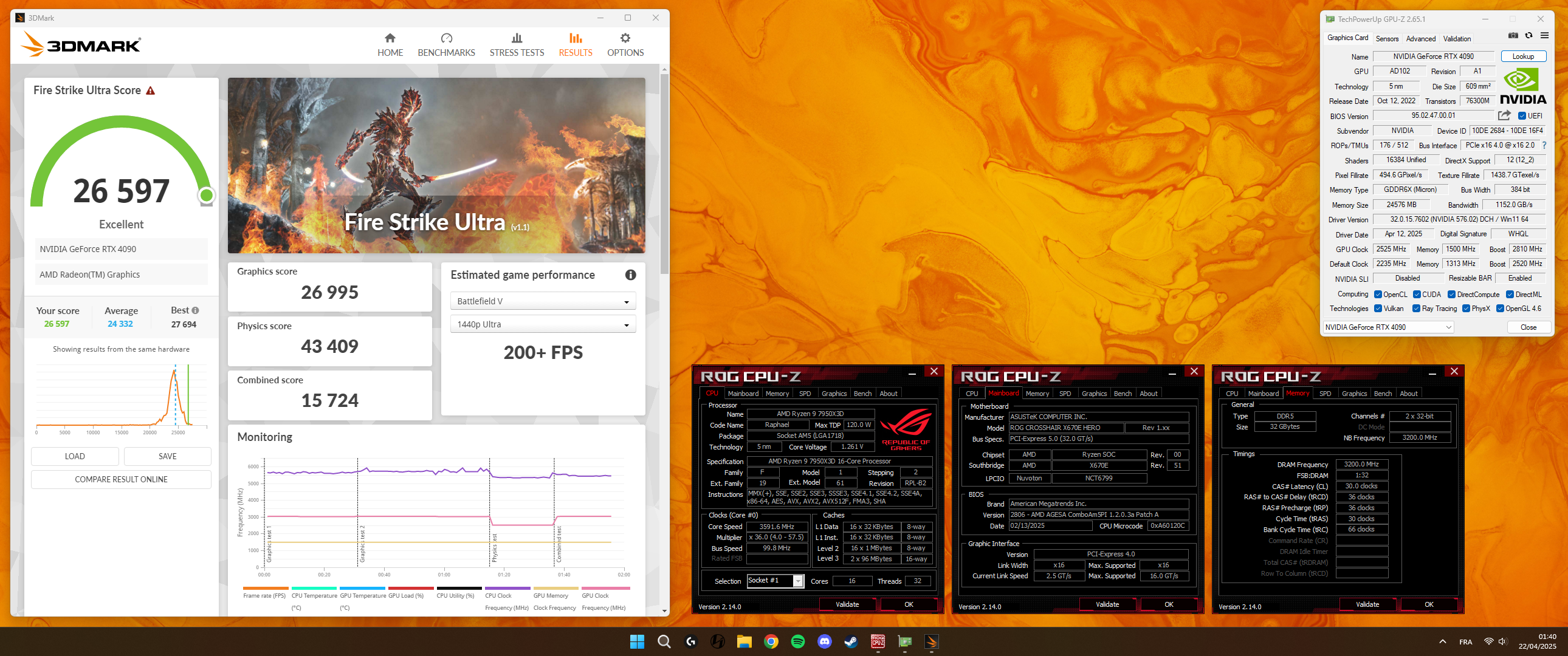Open the 1440p Ultra resolution dropdown
The height and width of the screenshot is (656, 1568).
(x=543, y=324)
